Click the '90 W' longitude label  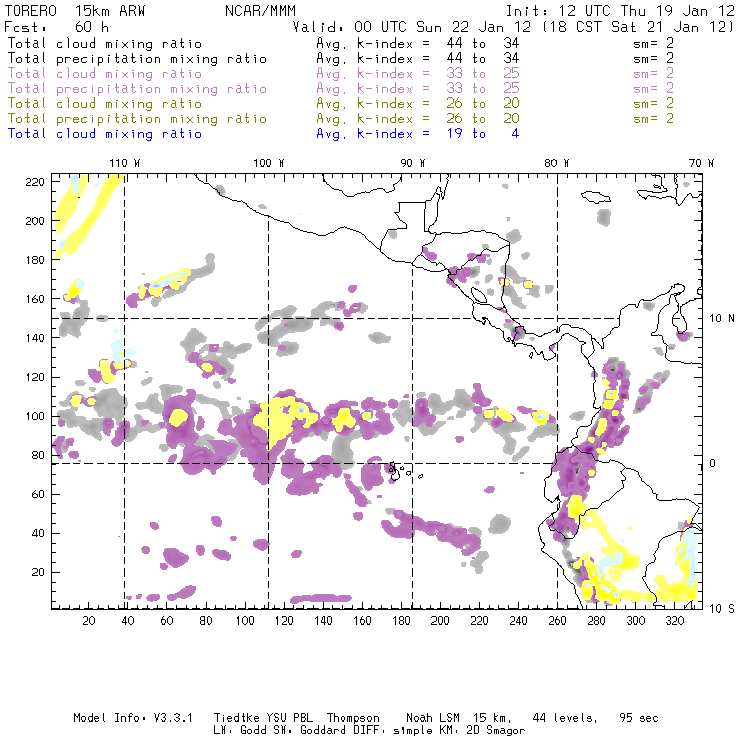click(x=412, y=163)
